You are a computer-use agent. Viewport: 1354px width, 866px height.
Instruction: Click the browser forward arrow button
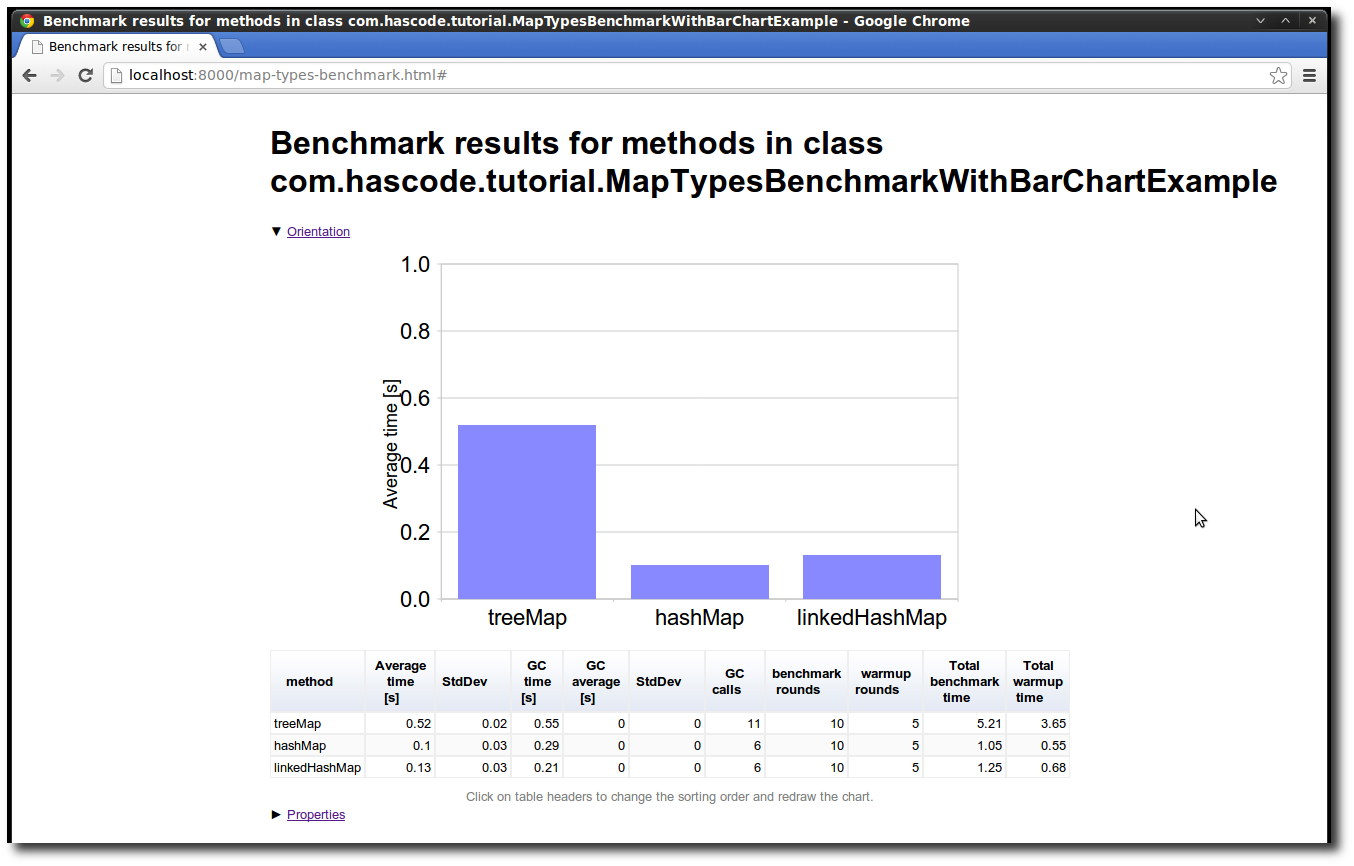point(58,76)
